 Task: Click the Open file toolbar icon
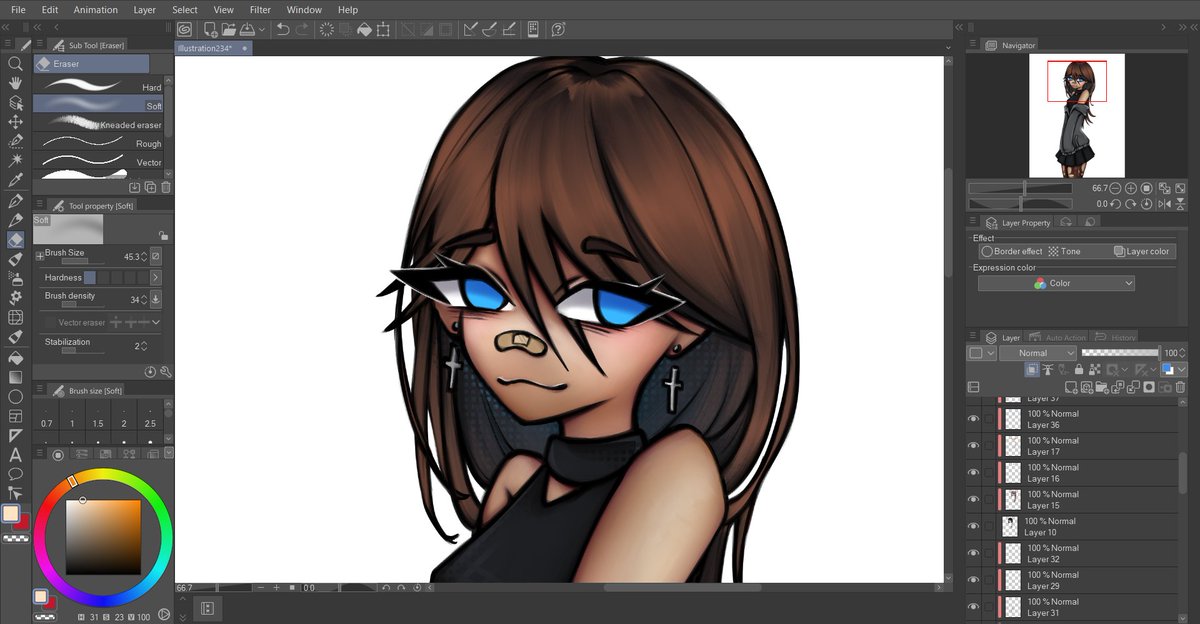point(229,30)
